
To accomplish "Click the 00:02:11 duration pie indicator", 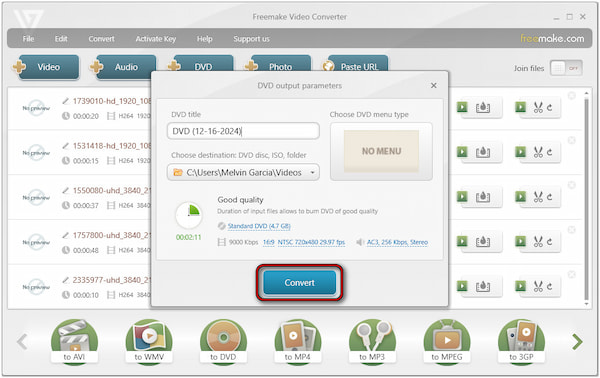I will 189,216.
